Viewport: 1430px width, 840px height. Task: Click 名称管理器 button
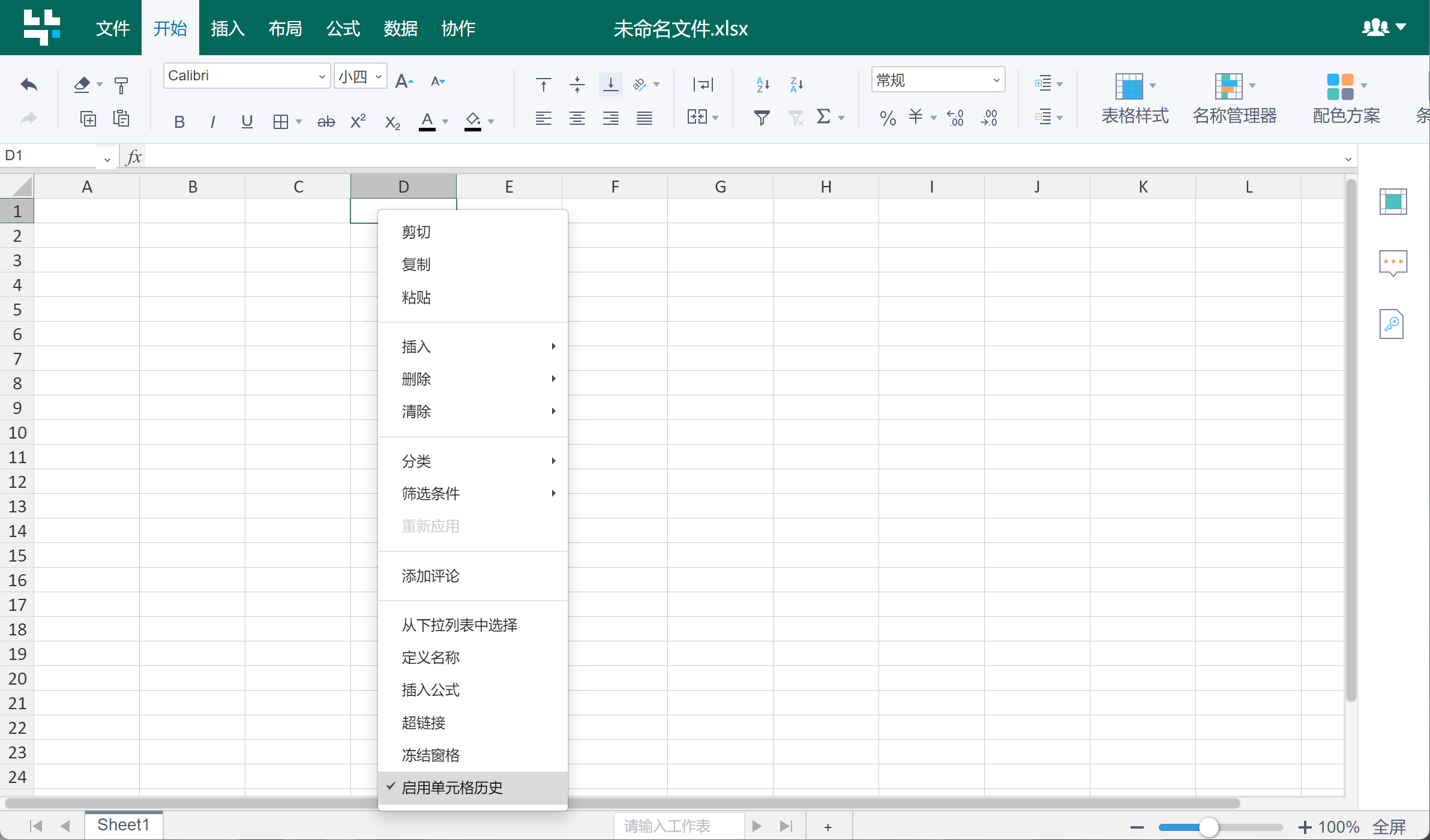pos(1234,98)
